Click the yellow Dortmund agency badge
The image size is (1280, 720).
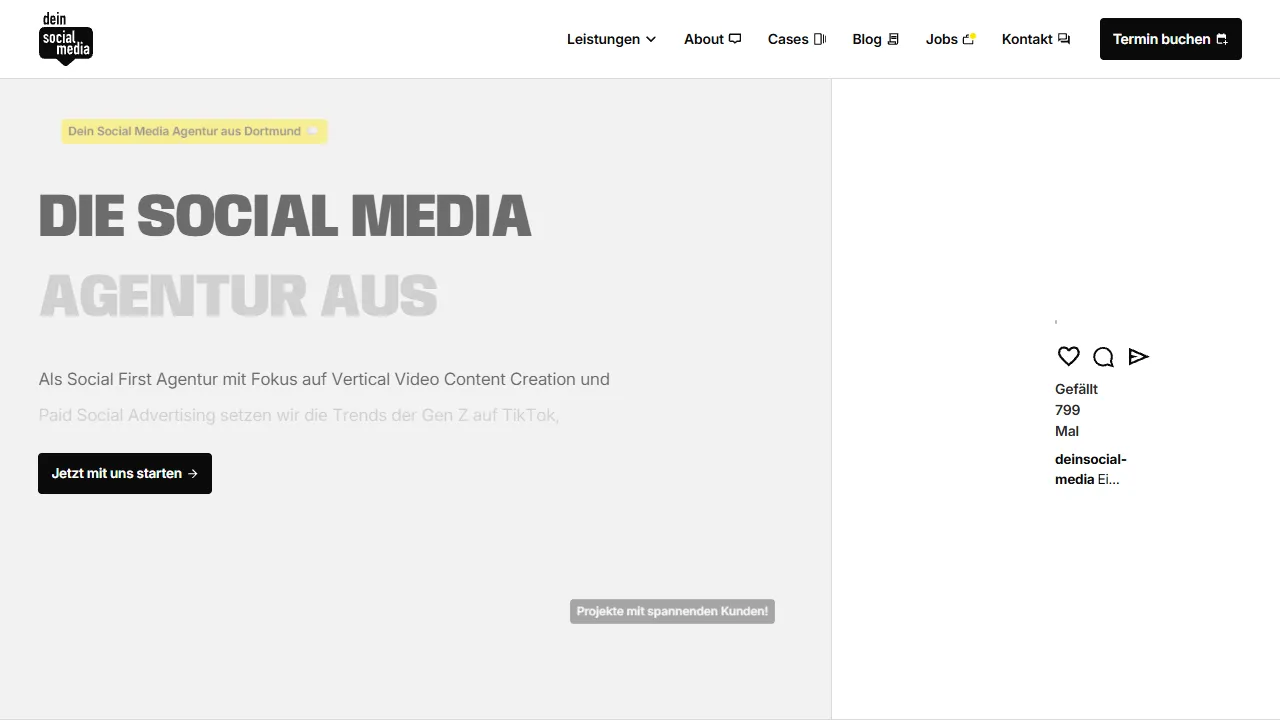coord(194,131)
